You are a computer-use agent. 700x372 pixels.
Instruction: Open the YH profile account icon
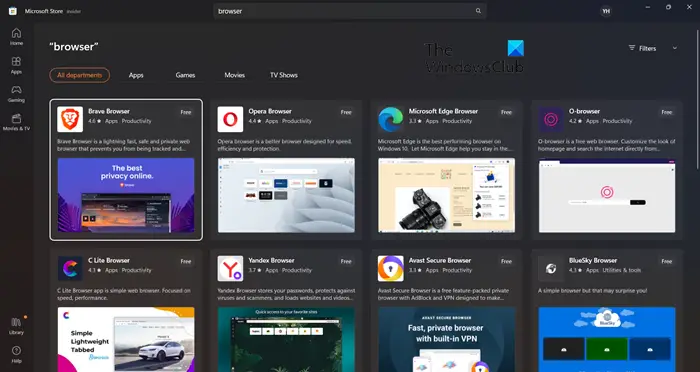click(605, 11)
